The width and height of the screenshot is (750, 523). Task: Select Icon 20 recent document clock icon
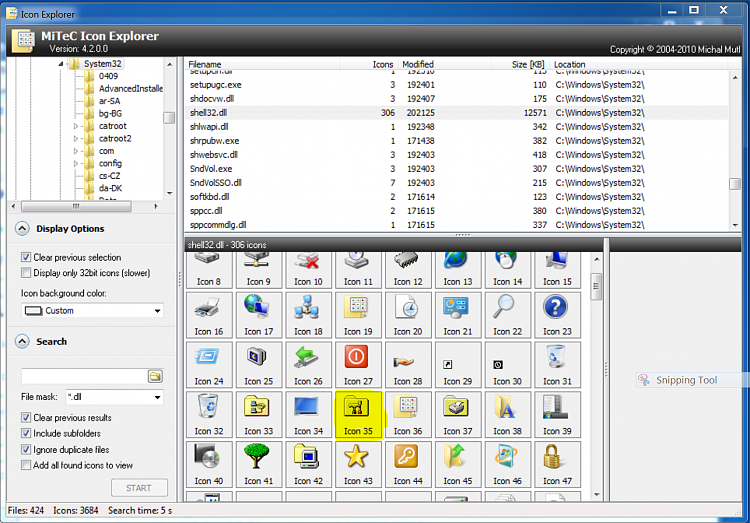click(x=408, y=315)
